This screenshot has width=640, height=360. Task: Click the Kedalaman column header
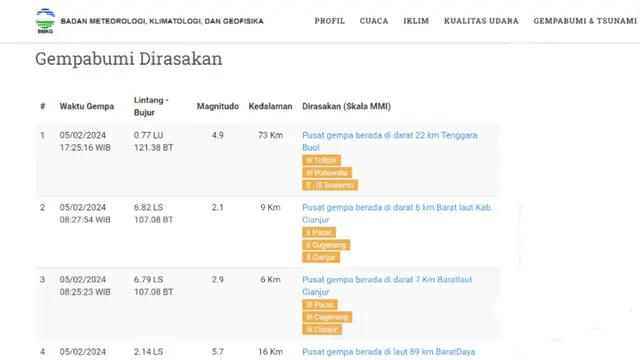pos(270,107)
